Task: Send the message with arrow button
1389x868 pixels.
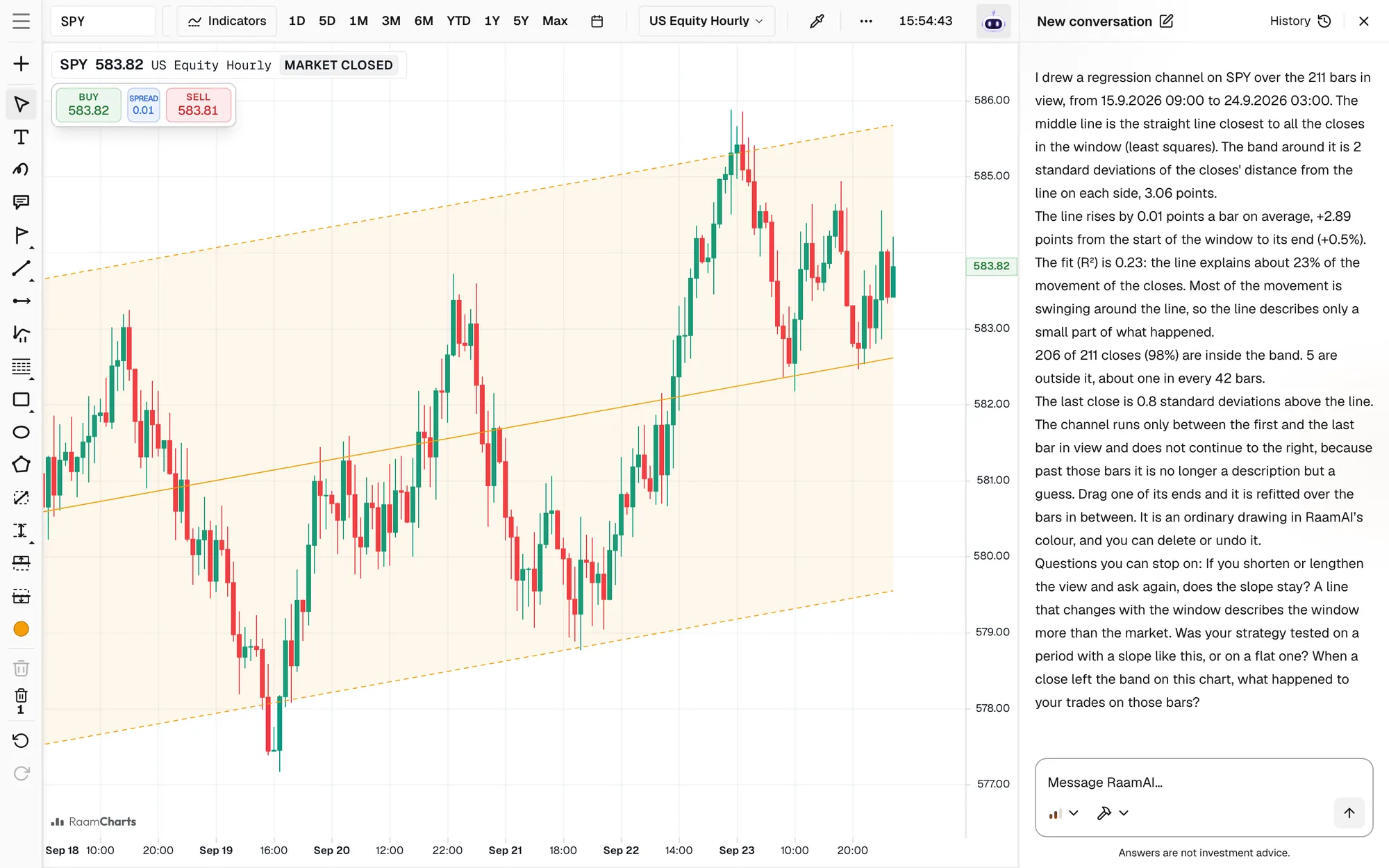Action: (1349, 812)
